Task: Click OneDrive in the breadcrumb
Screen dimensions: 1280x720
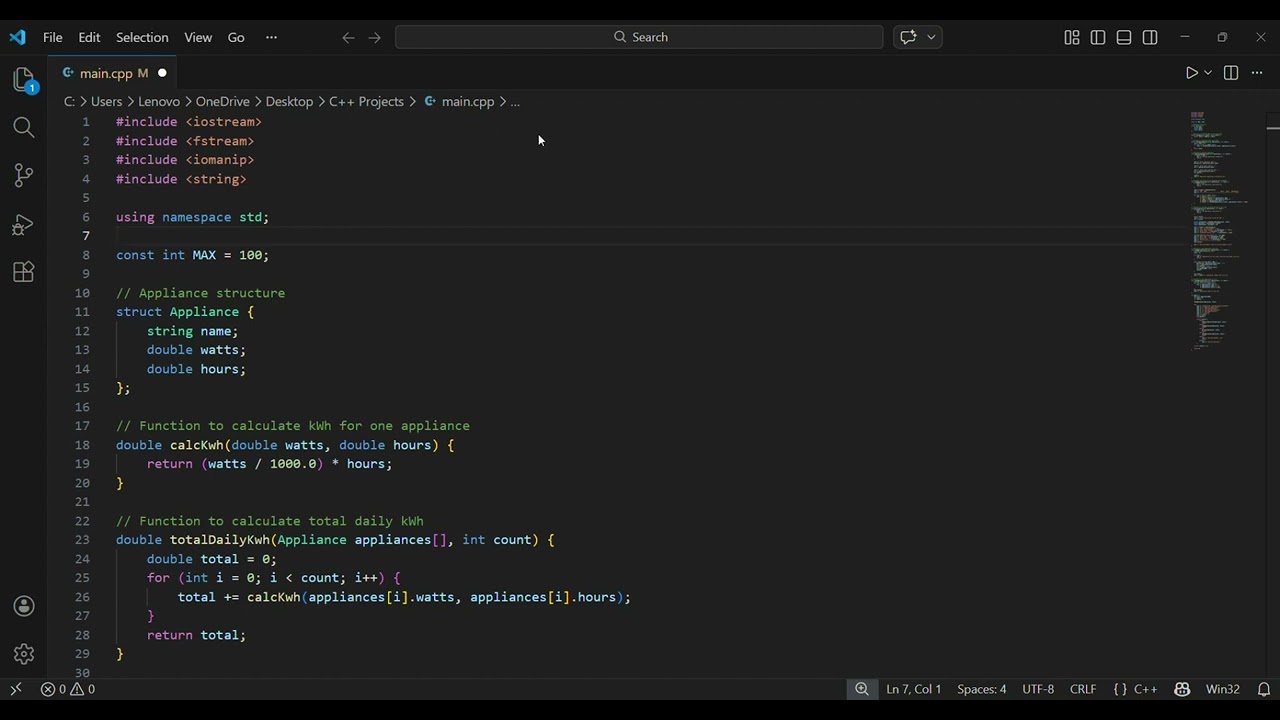Action: coord(222,101)
